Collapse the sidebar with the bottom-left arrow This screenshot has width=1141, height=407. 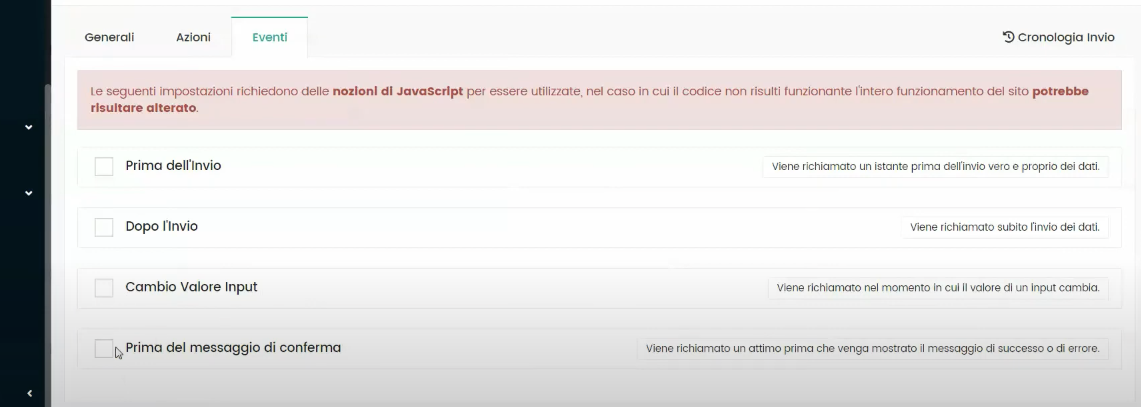pyautogui.click(x=29, y=393)
